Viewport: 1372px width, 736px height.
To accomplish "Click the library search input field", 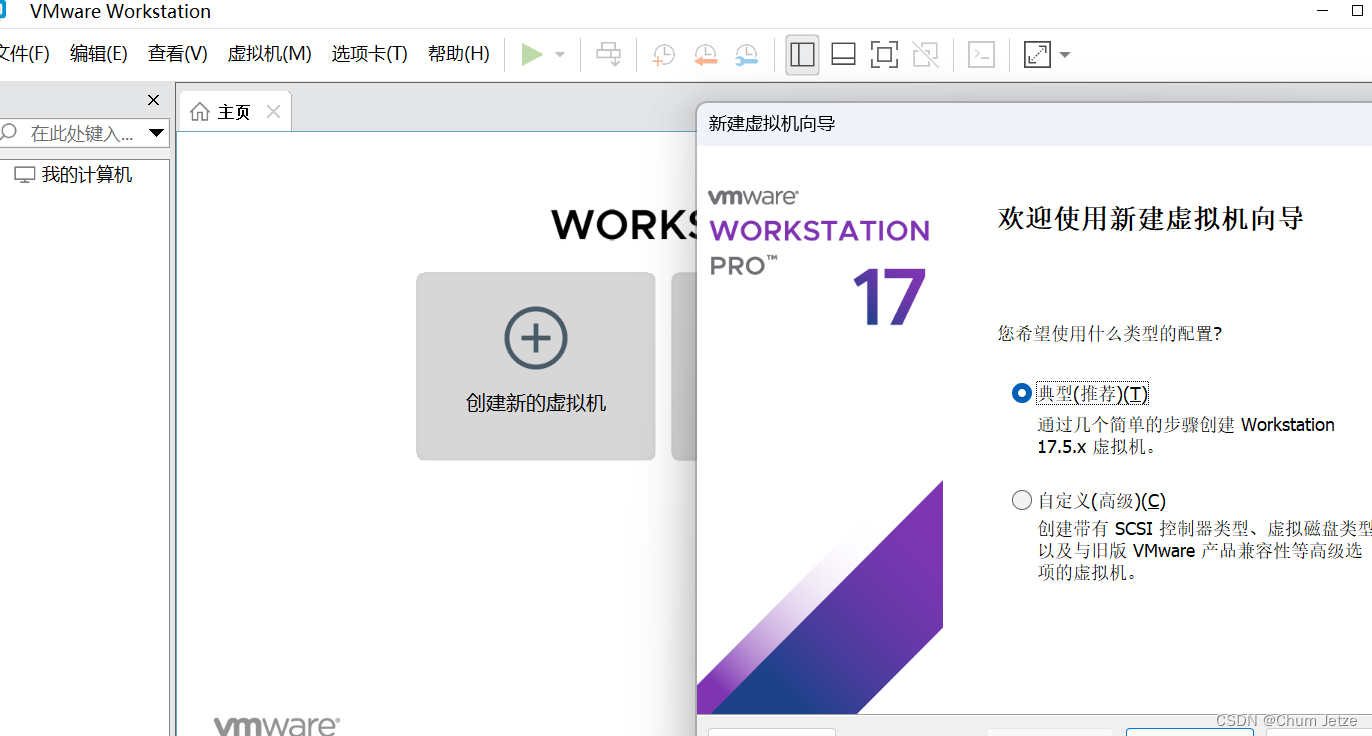I will pyautogui.click(x=83, y=133).
